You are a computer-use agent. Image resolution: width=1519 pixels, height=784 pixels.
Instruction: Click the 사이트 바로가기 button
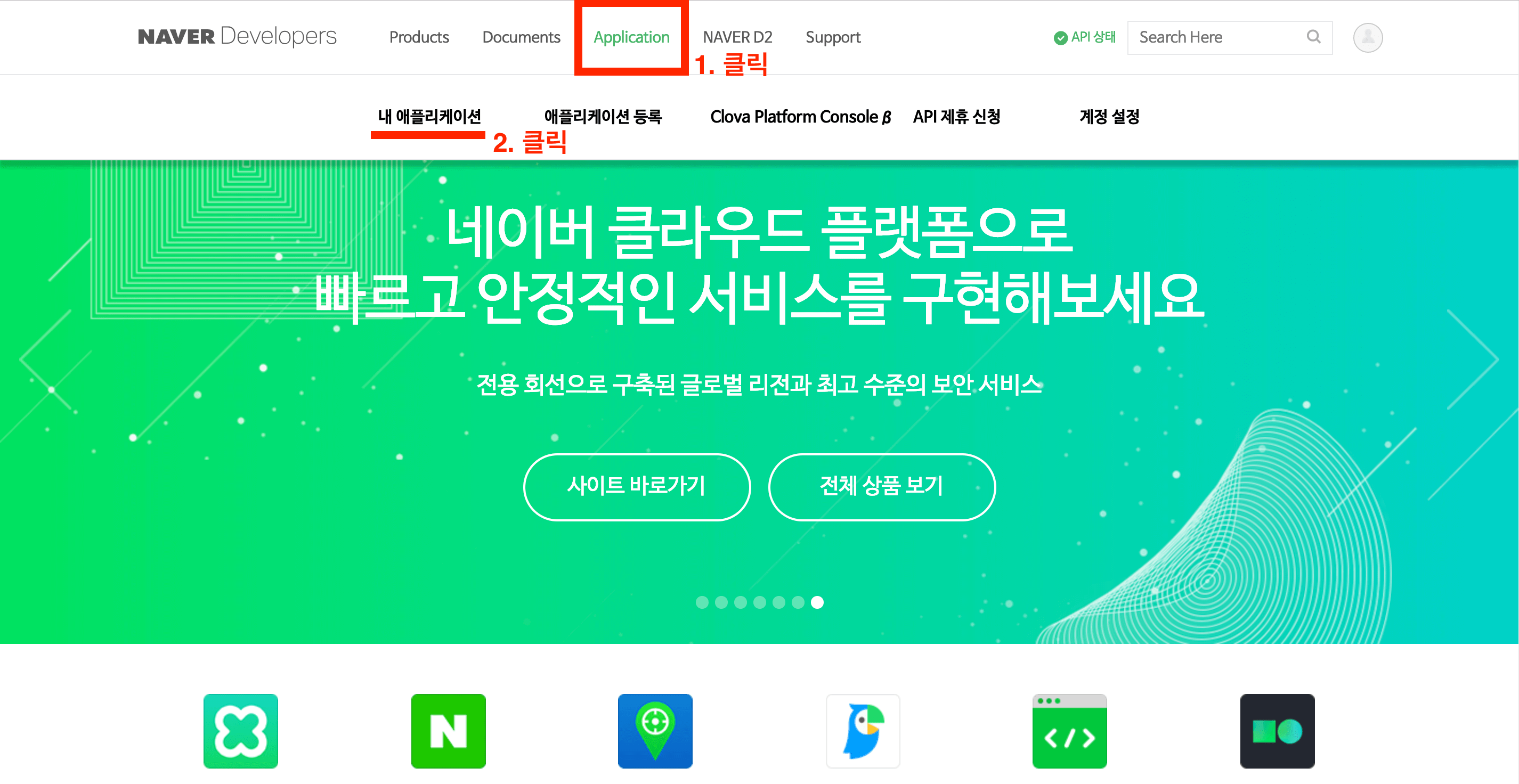(x=637, y=487)
